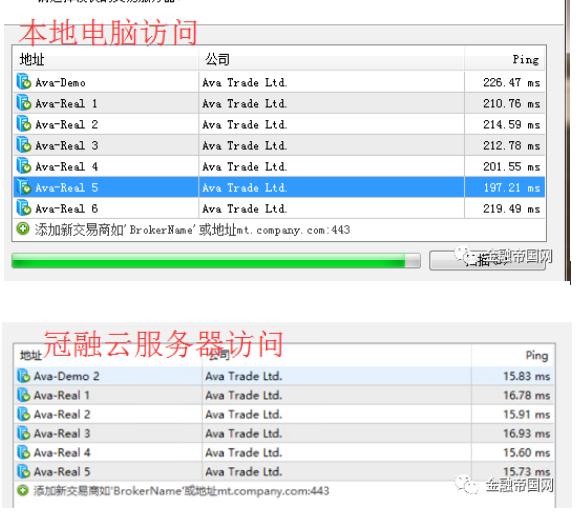Screen dimensions: 577x513
Task: Sort by Ping header in the 冠融云服务器访问 table
Action: [x=513, y=355]
